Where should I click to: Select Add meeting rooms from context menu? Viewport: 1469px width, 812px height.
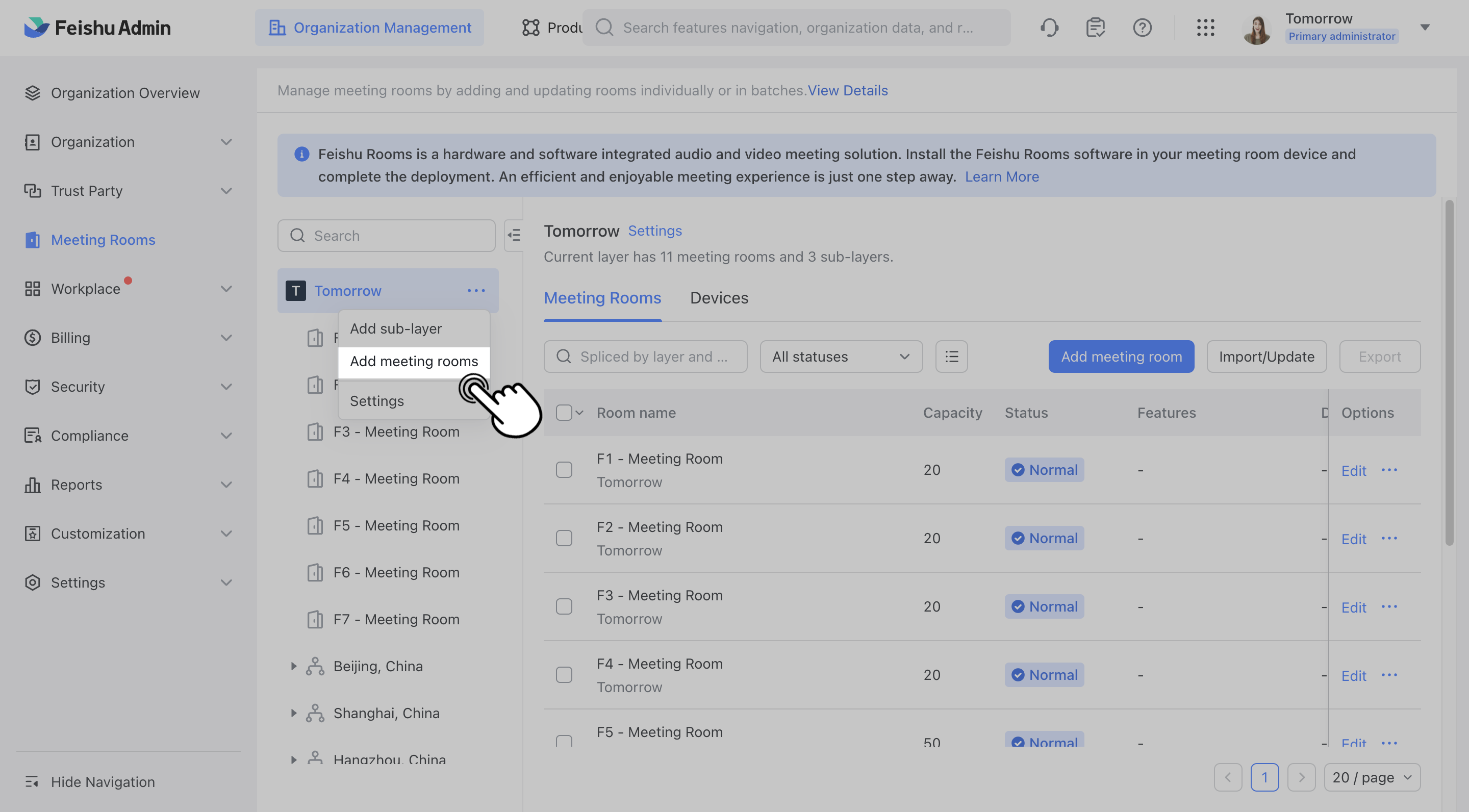(414, 362)
